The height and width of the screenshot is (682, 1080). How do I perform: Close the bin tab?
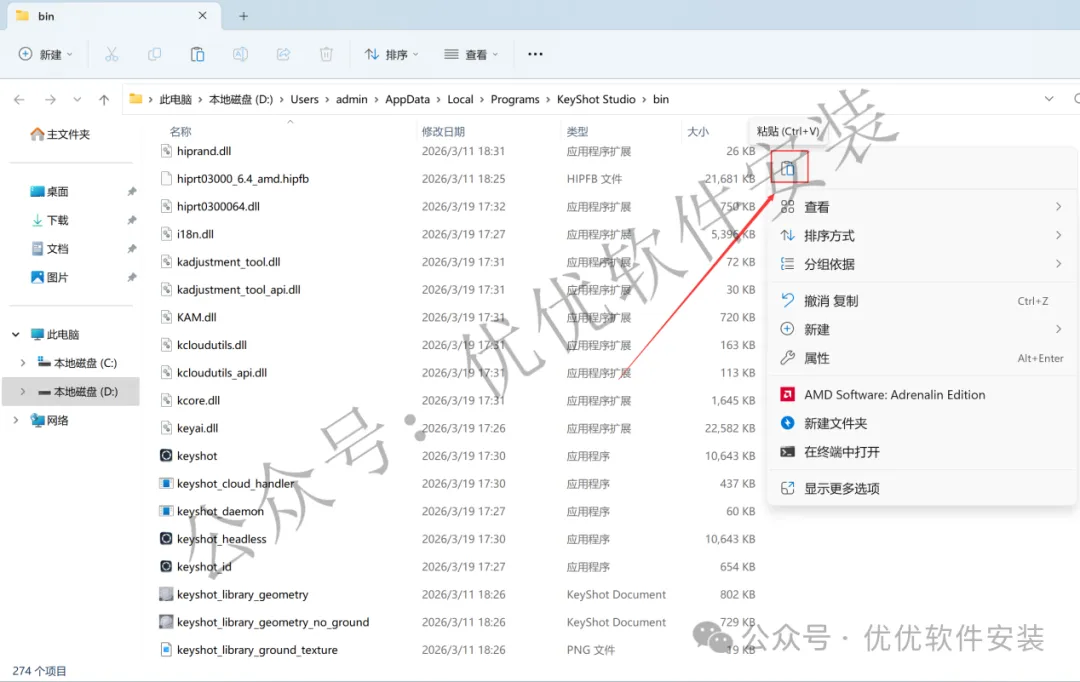202,15
